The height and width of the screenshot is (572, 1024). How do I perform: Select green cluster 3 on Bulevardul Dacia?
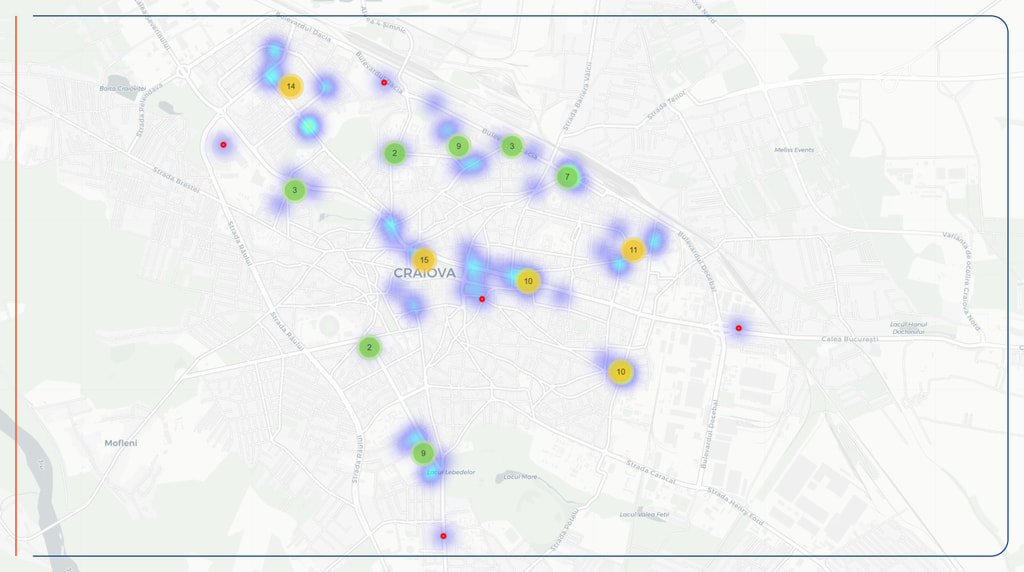click(512, 146)
